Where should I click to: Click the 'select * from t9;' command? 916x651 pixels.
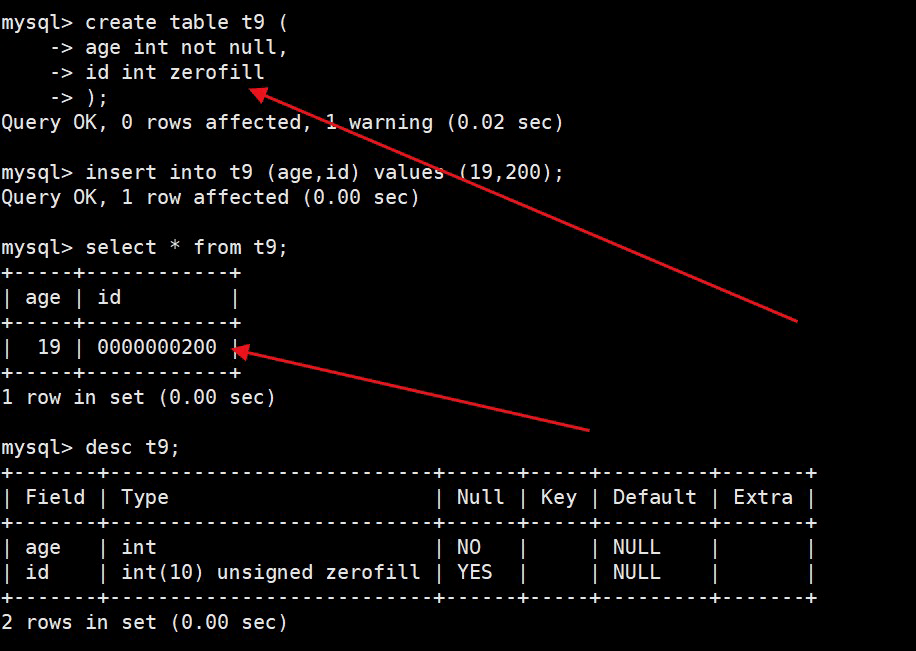[187, 247]
